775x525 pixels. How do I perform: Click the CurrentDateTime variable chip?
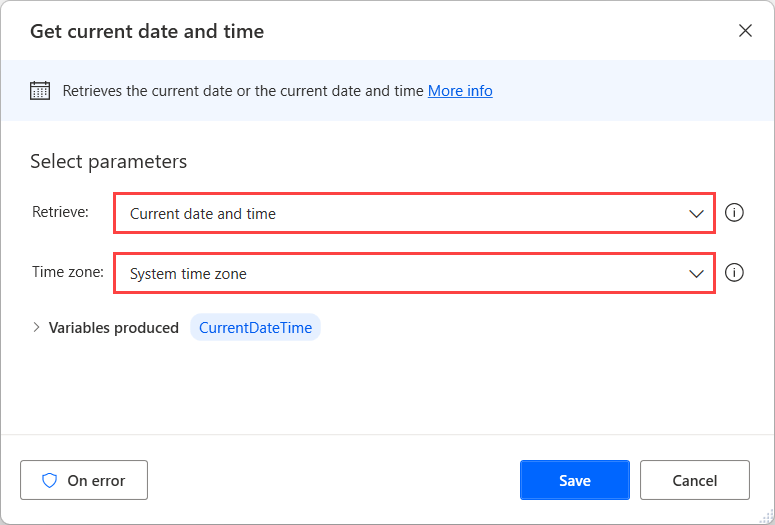[x=255, y=328]
